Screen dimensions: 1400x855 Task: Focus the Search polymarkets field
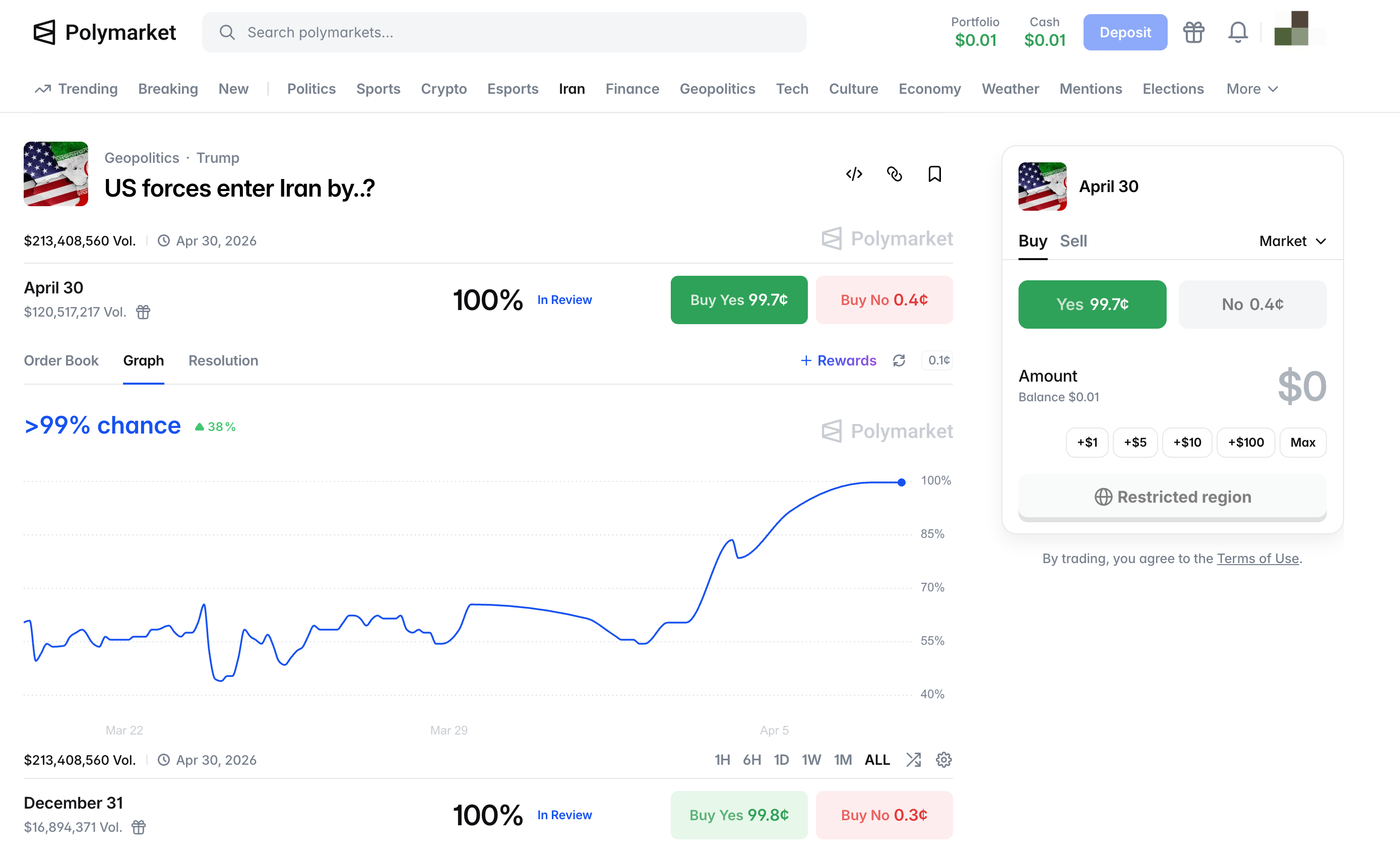(503, 32)
